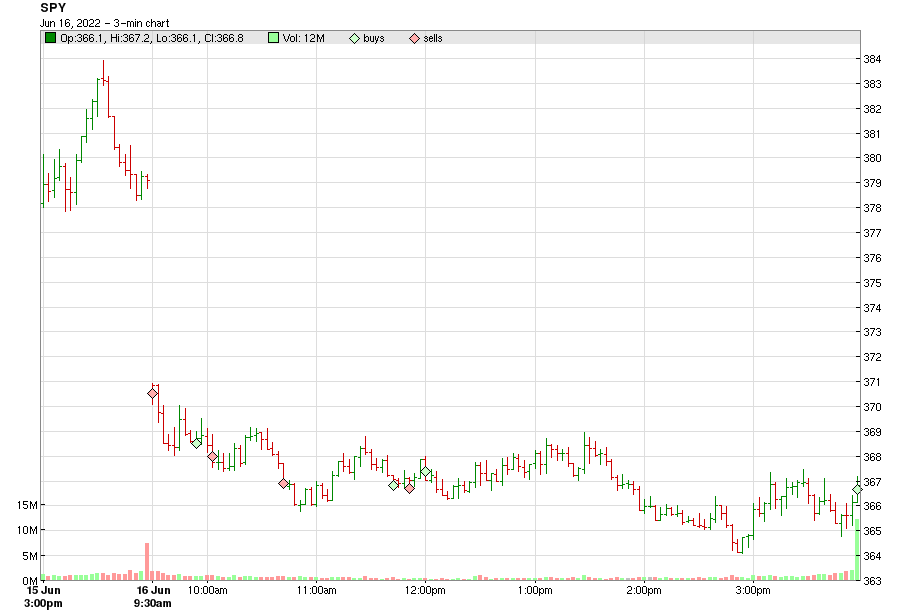
Task: Click the 'Jun 16, 2022 – 3-min chart' subtitle
Action: [x=104, y=23]
